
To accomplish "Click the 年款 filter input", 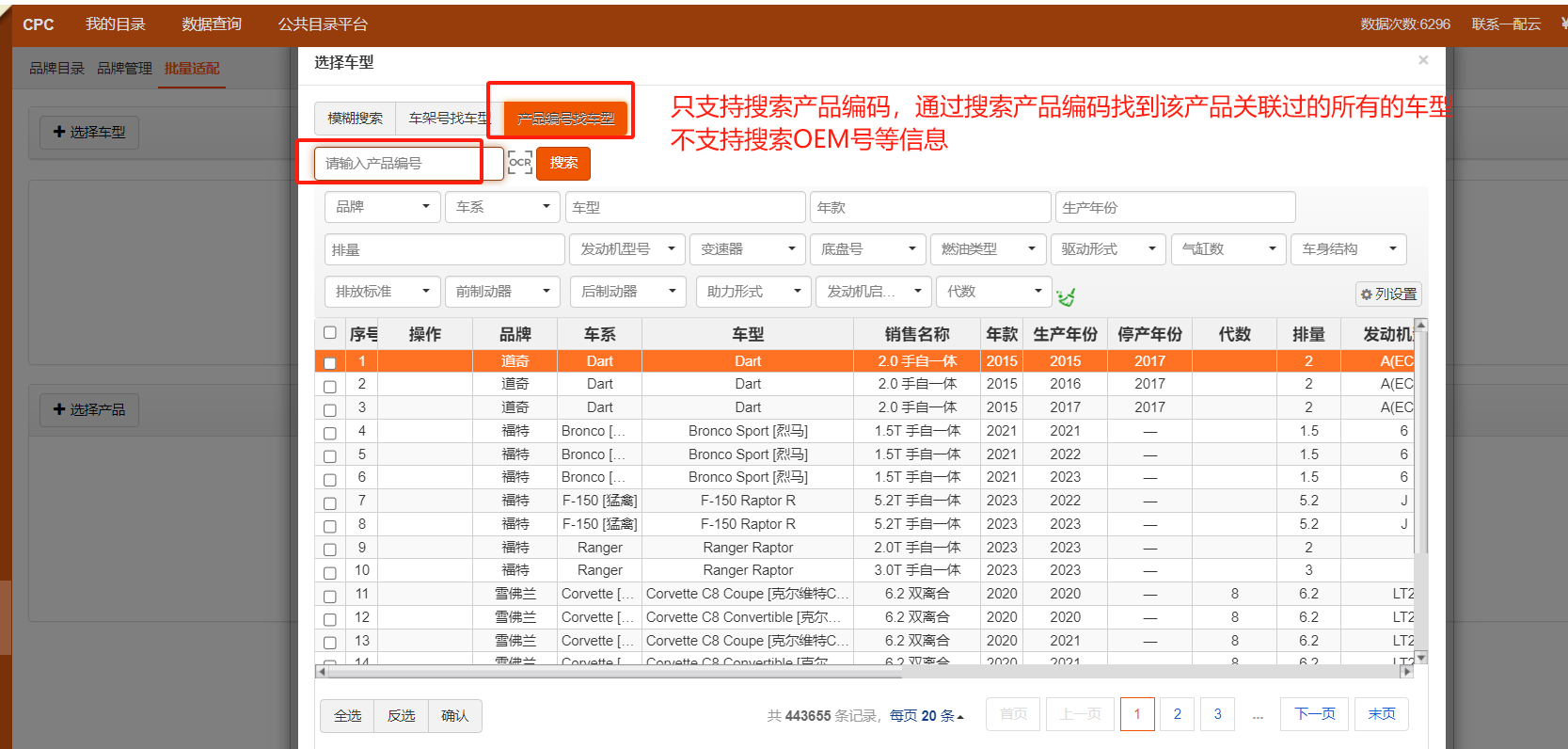I will click(930, 207).
